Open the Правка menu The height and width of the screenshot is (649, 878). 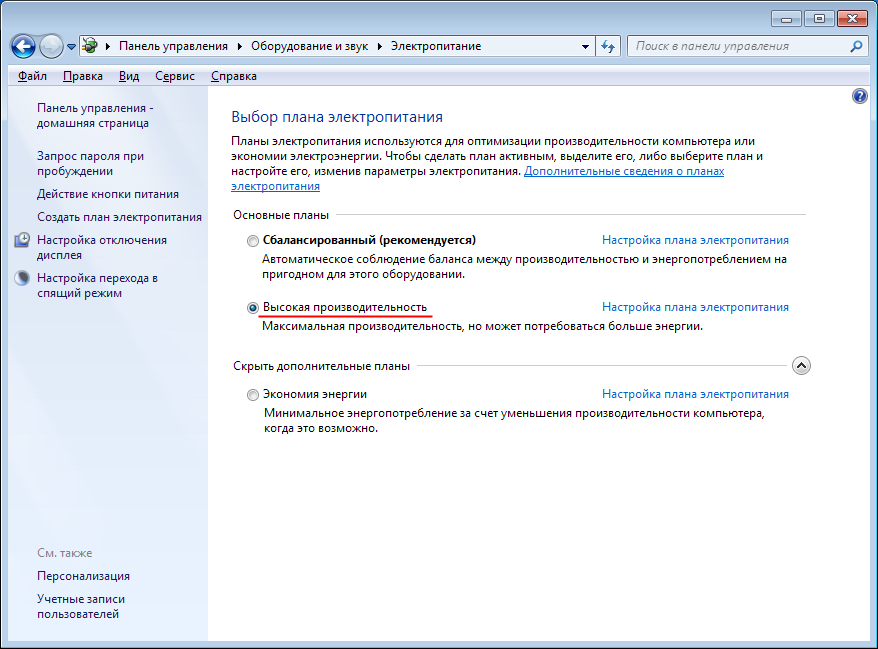coord(83,76)
